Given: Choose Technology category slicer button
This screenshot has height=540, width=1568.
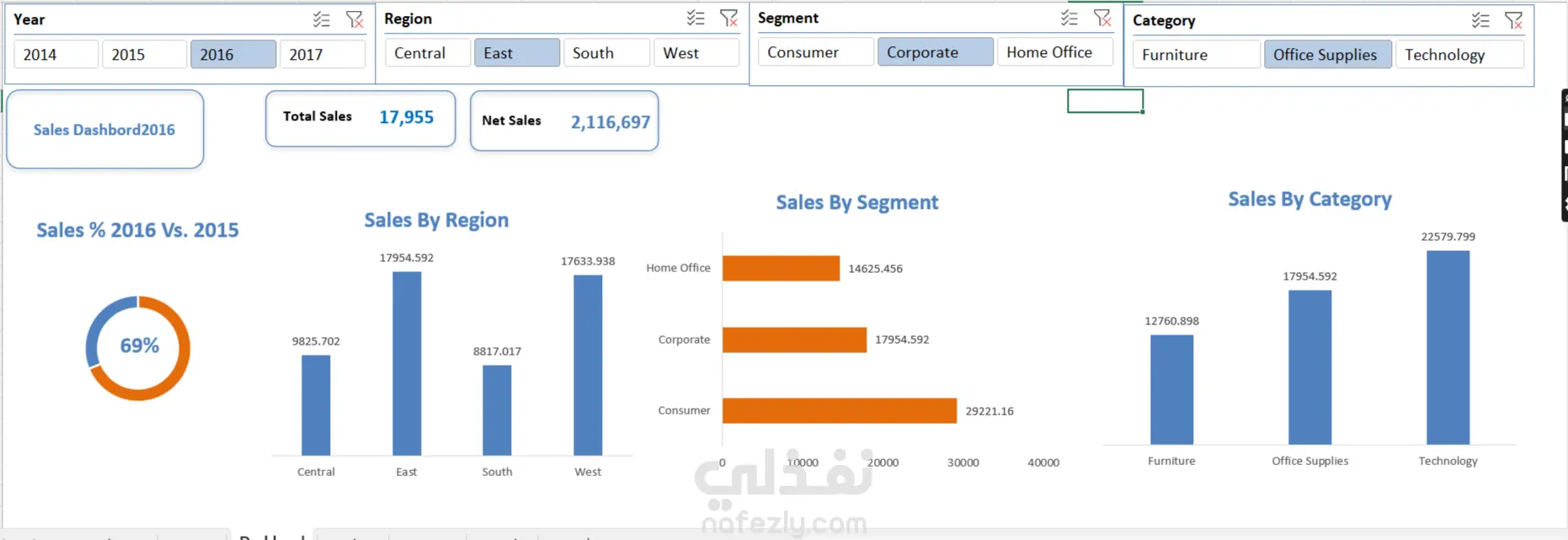Looking at the screenshot, I should click(x=1459, y=54).
